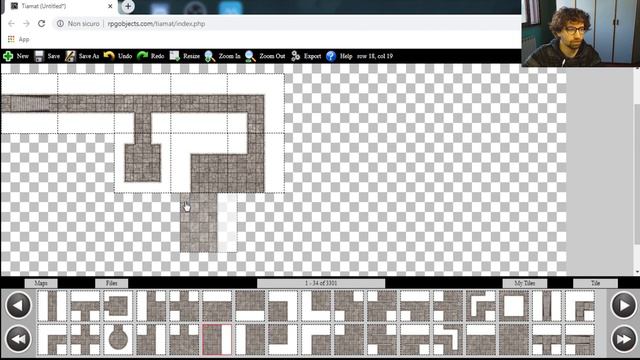This screenshot has height=360, width=640.
Task: Reload the Tiamat page
Action: (x=41, y=24)
